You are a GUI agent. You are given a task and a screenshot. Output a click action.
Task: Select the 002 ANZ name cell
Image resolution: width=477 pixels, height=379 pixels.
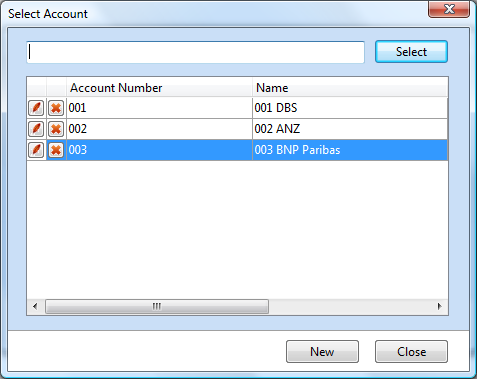coord(350,129)
